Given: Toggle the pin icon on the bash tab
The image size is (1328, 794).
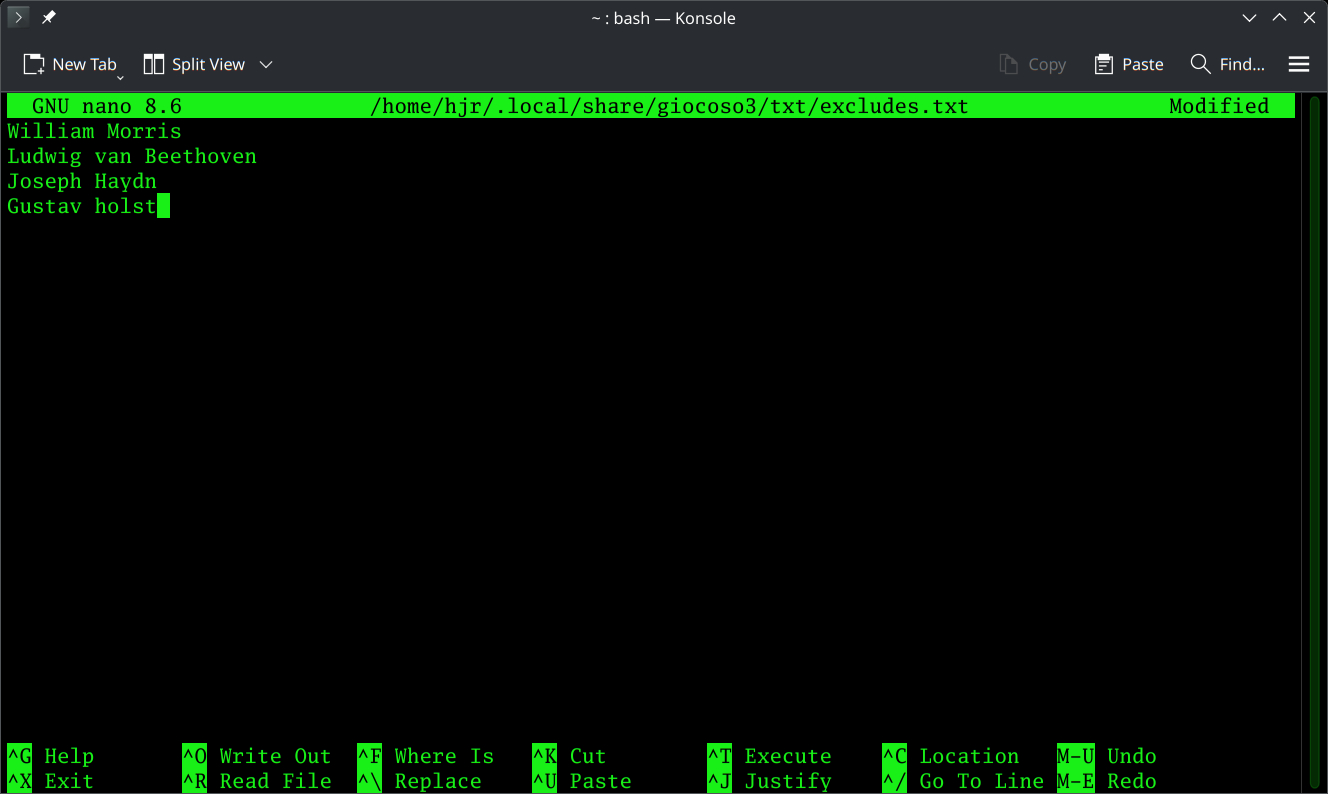Looking at the screenshot, I should (47, 16).
